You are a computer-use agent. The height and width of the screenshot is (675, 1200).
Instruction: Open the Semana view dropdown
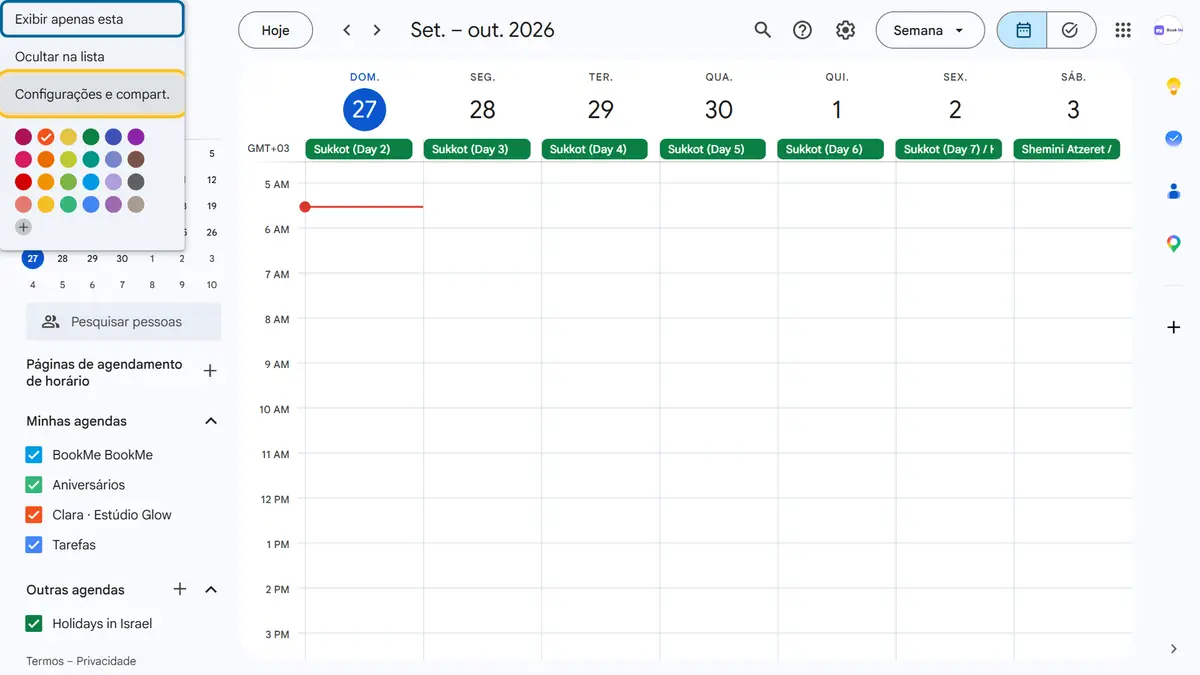929,30
